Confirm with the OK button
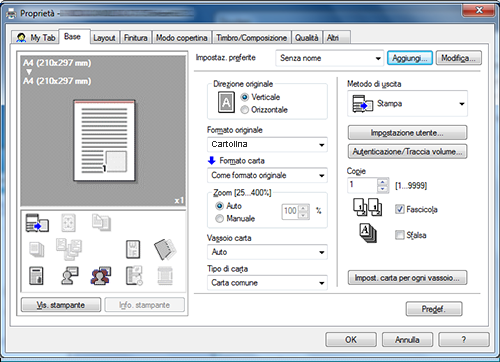This screenshot has width=500, height=362. tap(351, 340)
